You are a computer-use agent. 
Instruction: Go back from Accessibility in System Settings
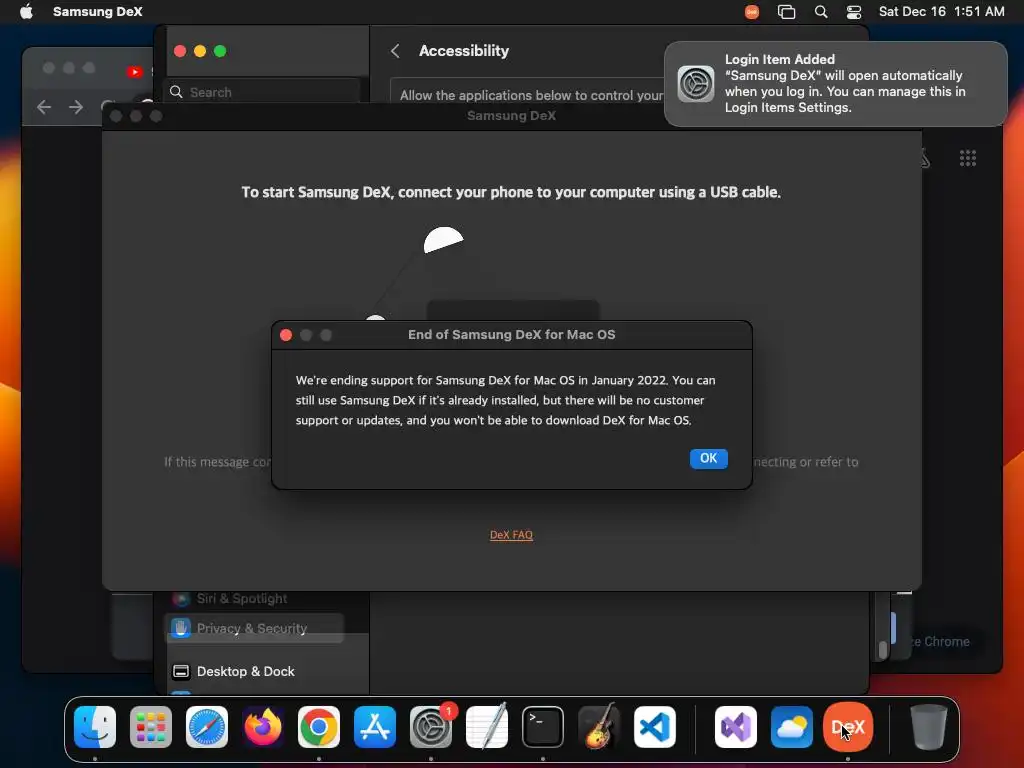[x=395, y=51]
